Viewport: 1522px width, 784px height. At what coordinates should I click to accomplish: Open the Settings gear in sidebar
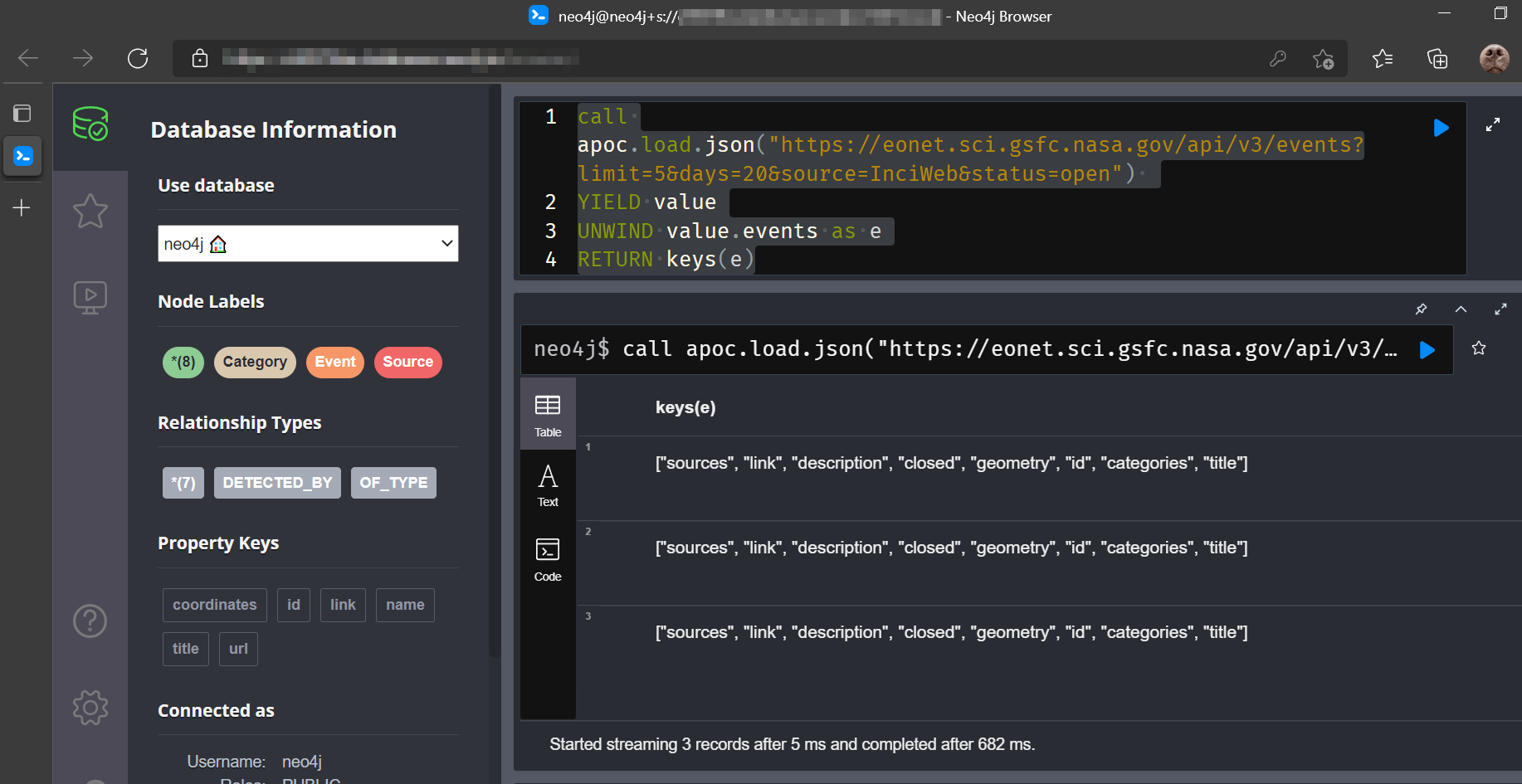coord(90,708)
